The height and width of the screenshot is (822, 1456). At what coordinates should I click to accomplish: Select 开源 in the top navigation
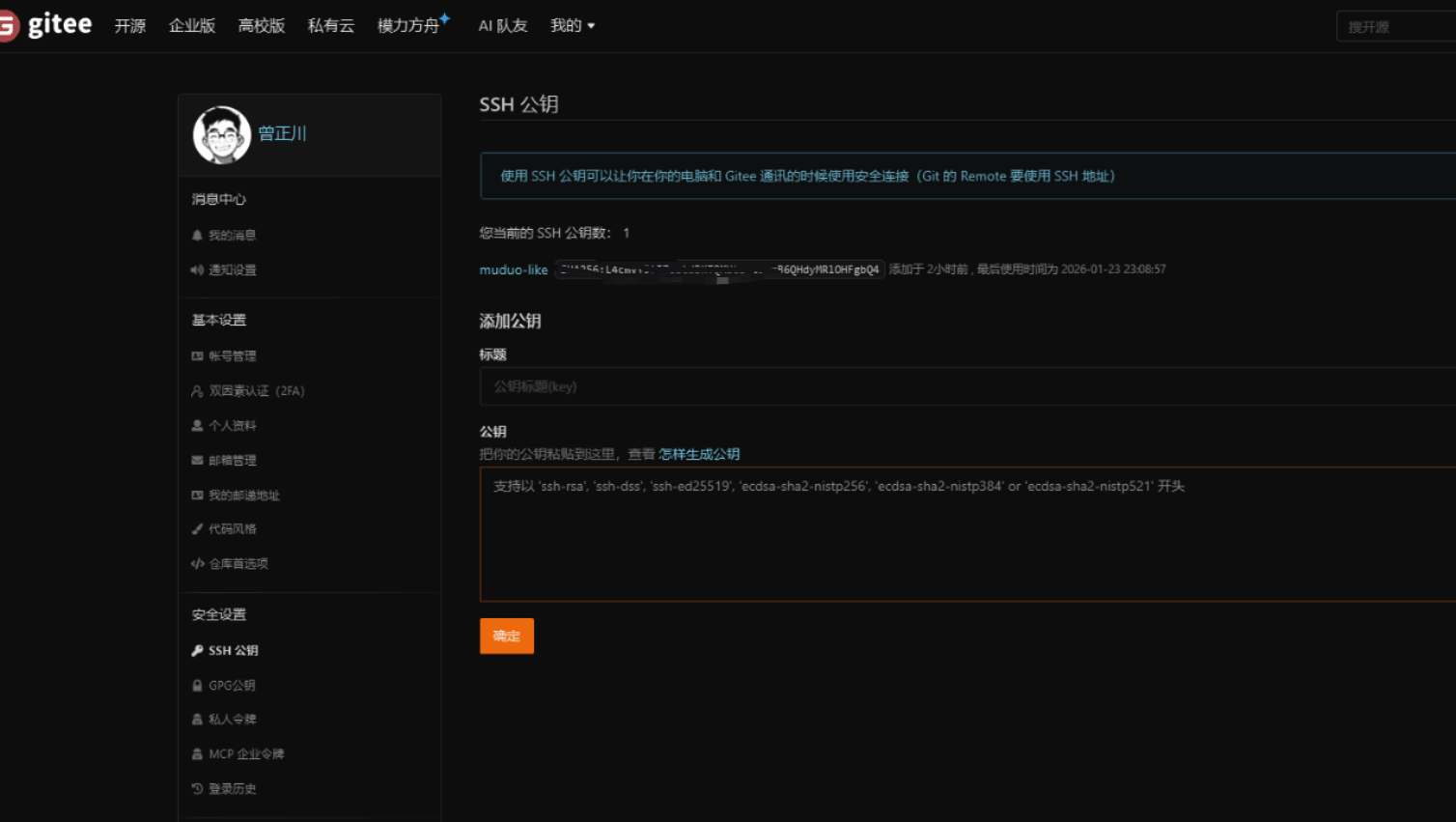(x=129, y=26)
